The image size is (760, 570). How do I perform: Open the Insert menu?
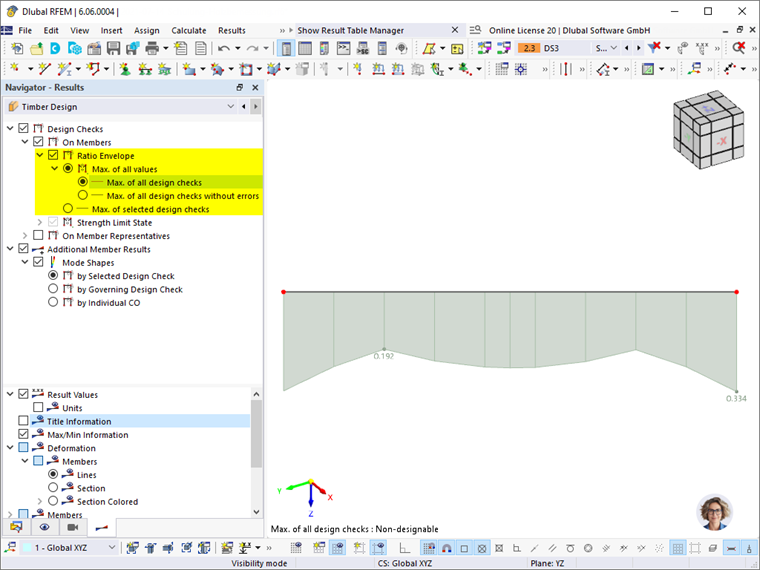(x=111, y=30)
